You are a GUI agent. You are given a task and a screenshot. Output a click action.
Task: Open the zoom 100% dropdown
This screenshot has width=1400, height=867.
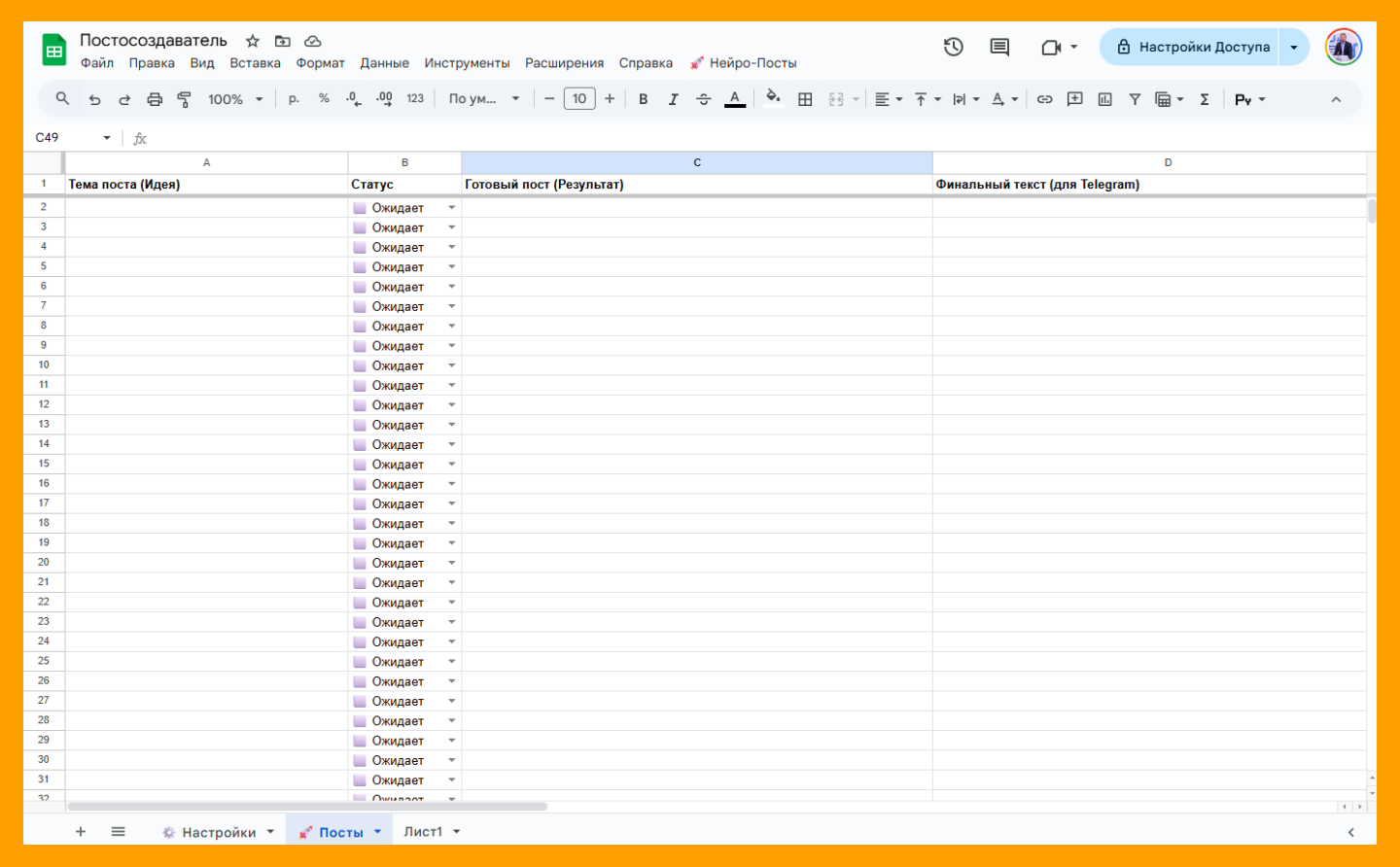pyautogui.click(x=235, y=99)
